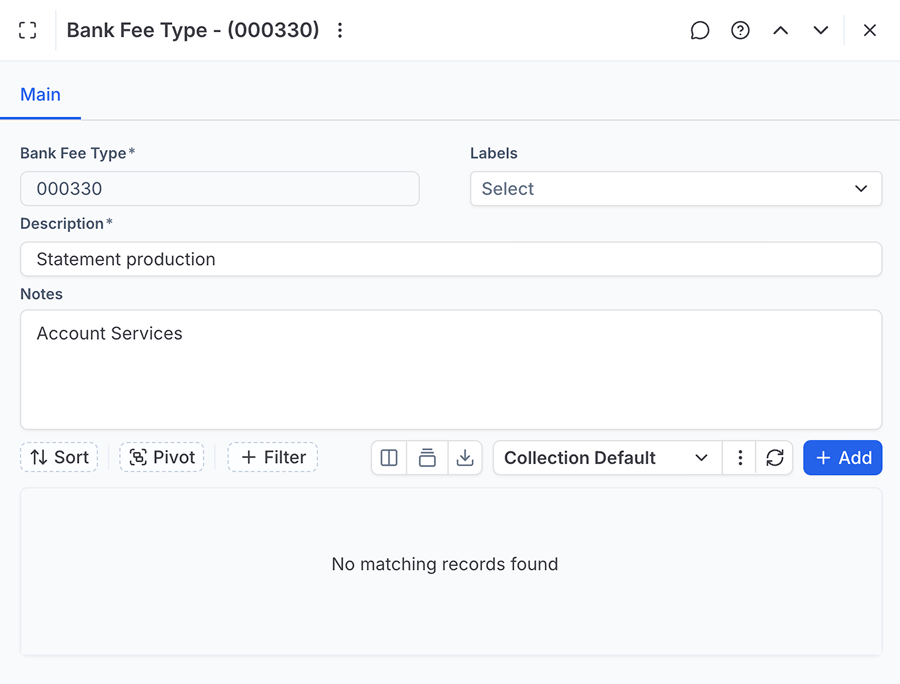This screenshot has height=684, width=900.
Task: Open the more options menu beside the title
Action: tap(340, 30)
